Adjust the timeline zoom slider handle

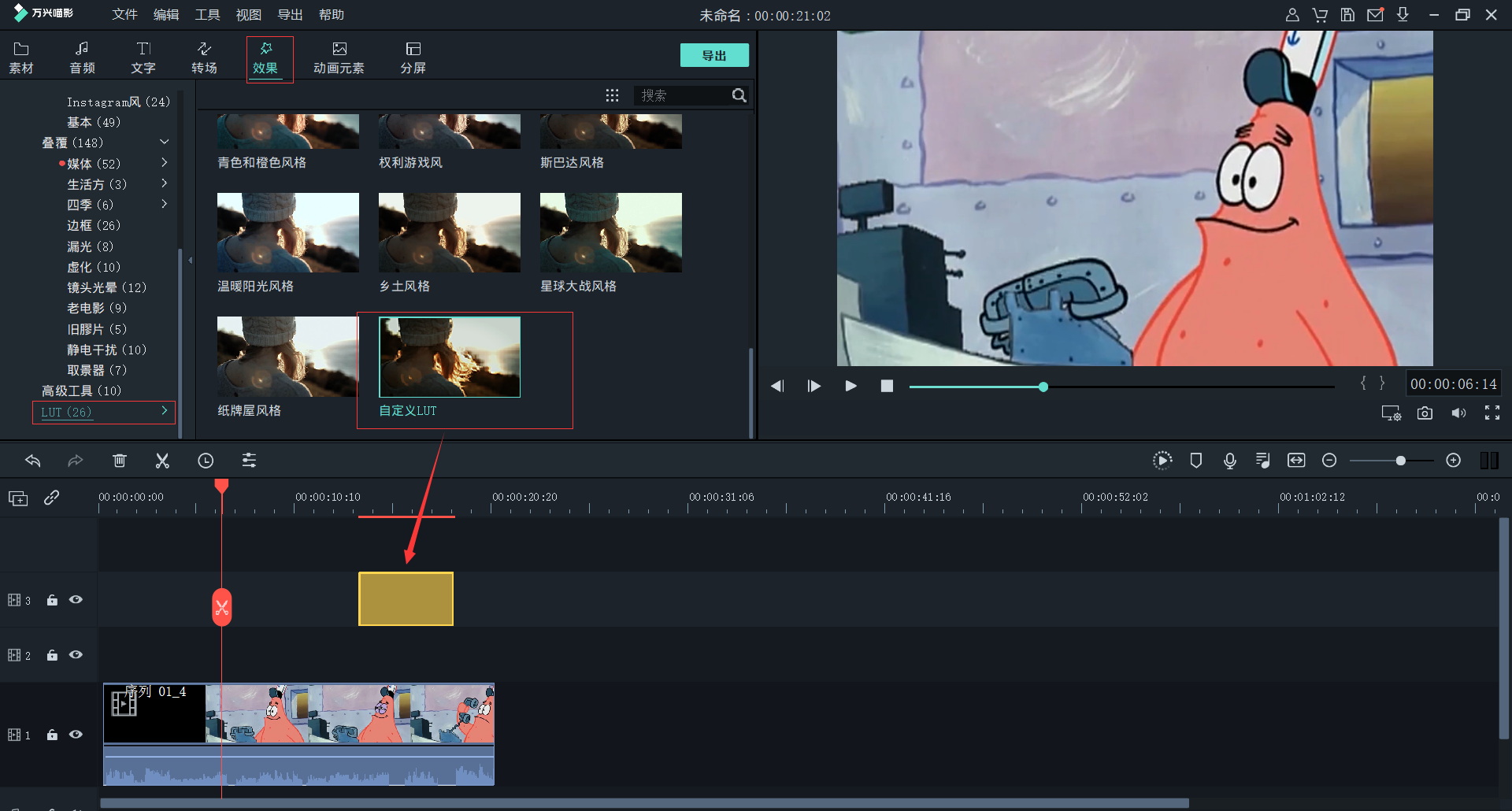pyautogui.click(x=1400, y=461)
